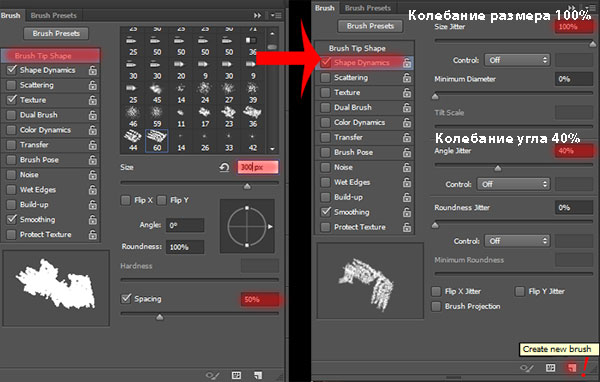
Task: Select Brush tab in right panel
Action: [324, 8]
